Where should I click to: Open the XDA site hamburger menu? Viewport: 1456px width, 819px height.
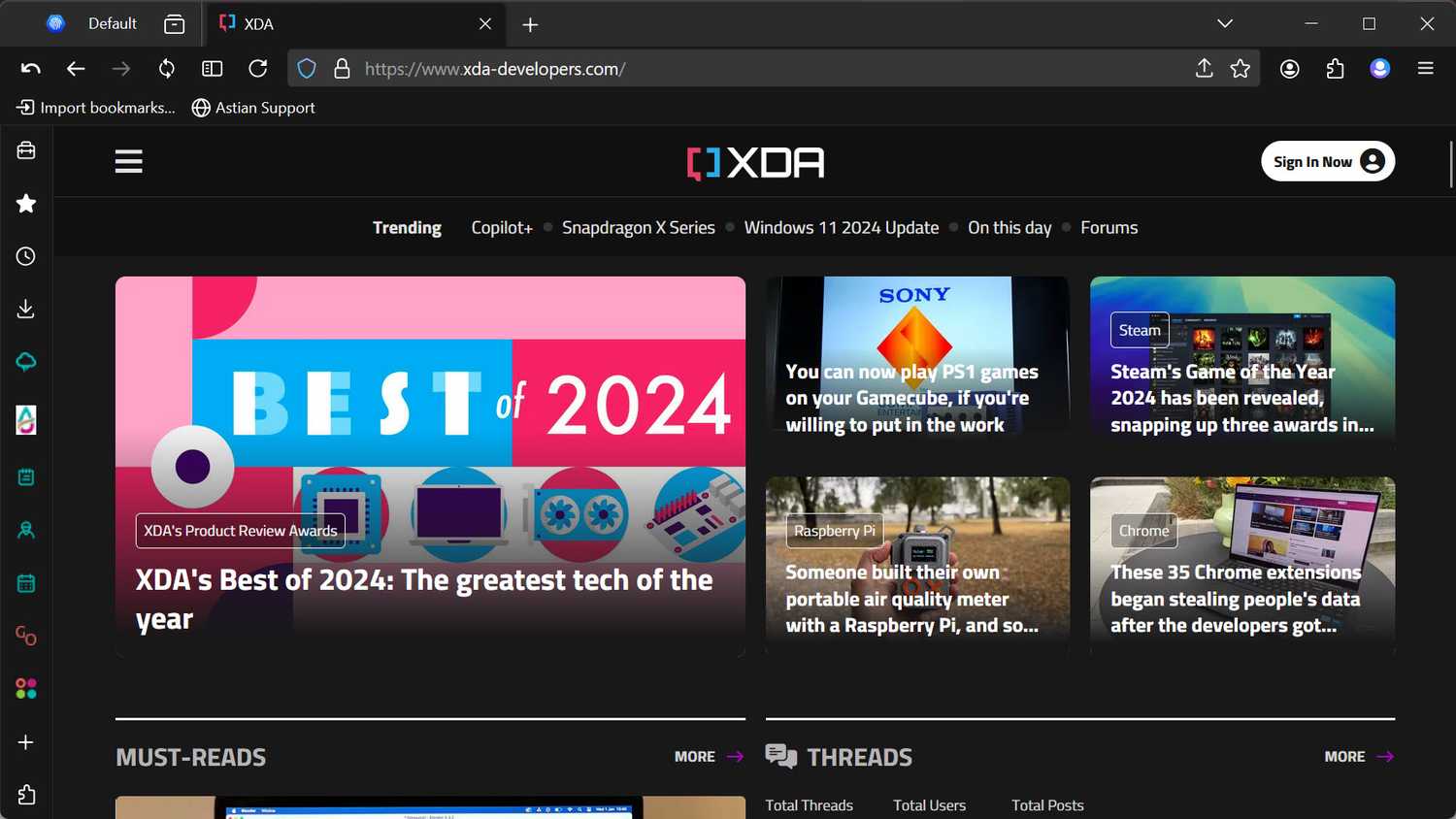point(129,161)
